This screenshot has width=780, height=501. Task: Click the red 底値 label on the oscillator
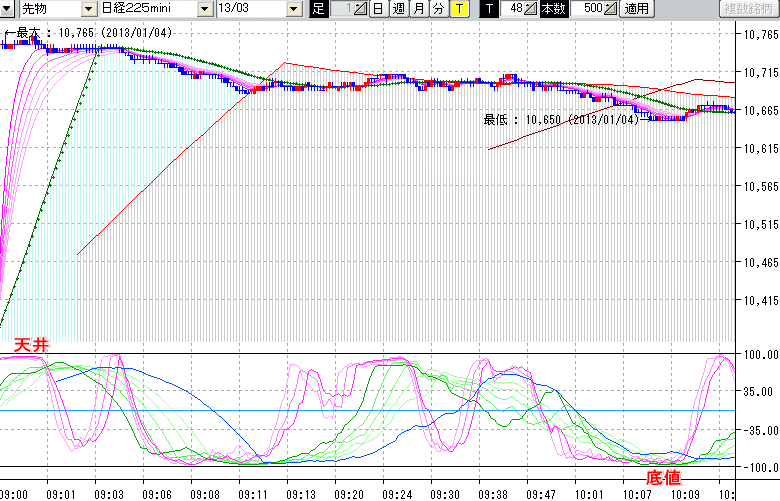[662, 479]
